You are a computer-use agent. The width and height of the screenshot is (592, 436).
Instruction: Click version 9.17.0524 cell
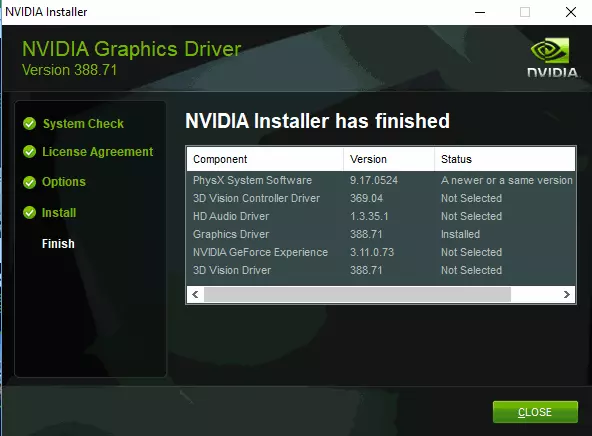pyautogui.click(x=374, y=180)
